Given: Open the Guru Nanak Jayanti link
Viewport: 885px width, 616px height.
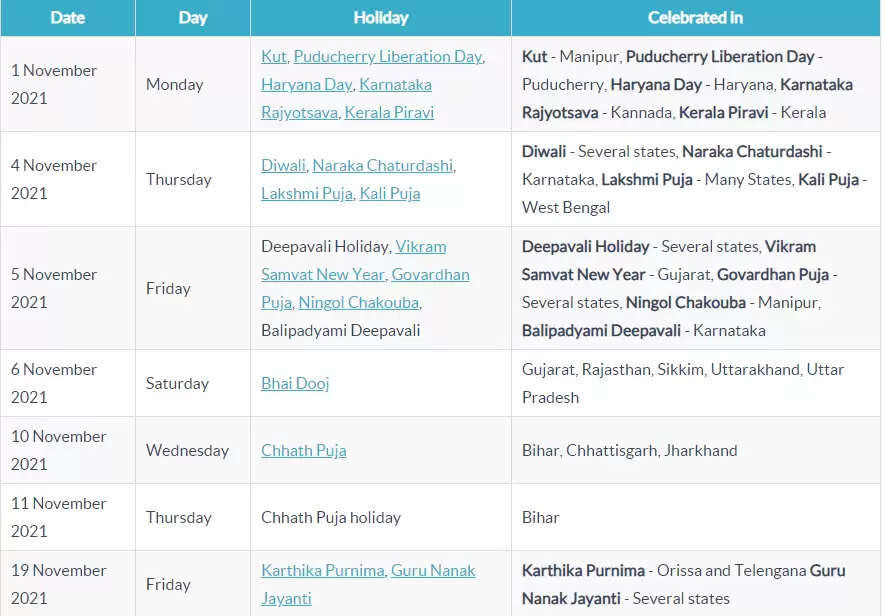Looking at the screenshot, I should pyautogui.click(x=368, y=584).
